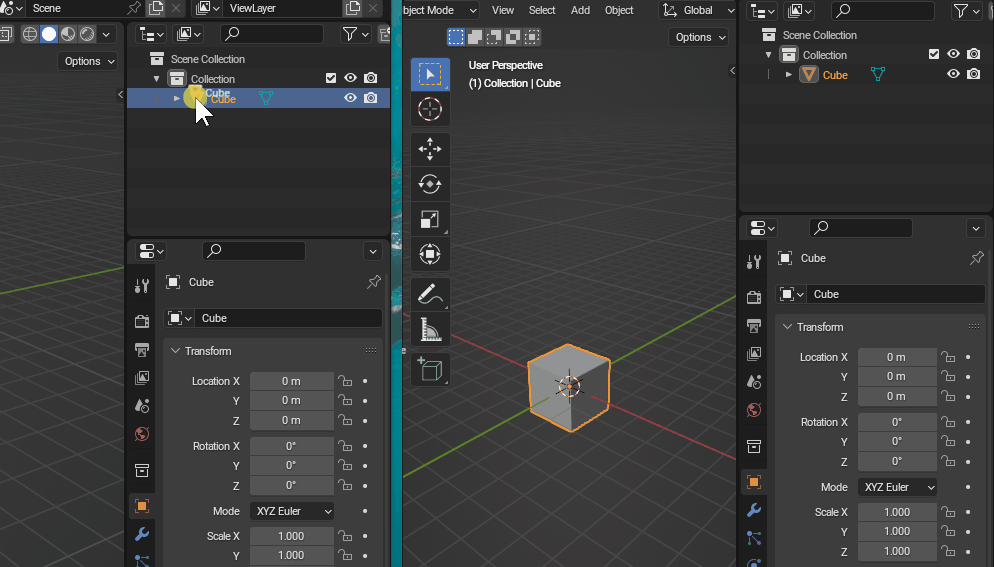Switch to wireframe viewport shading
This screenshot has width=994, height=567.
pyautogui.click(x=30, y=34)
